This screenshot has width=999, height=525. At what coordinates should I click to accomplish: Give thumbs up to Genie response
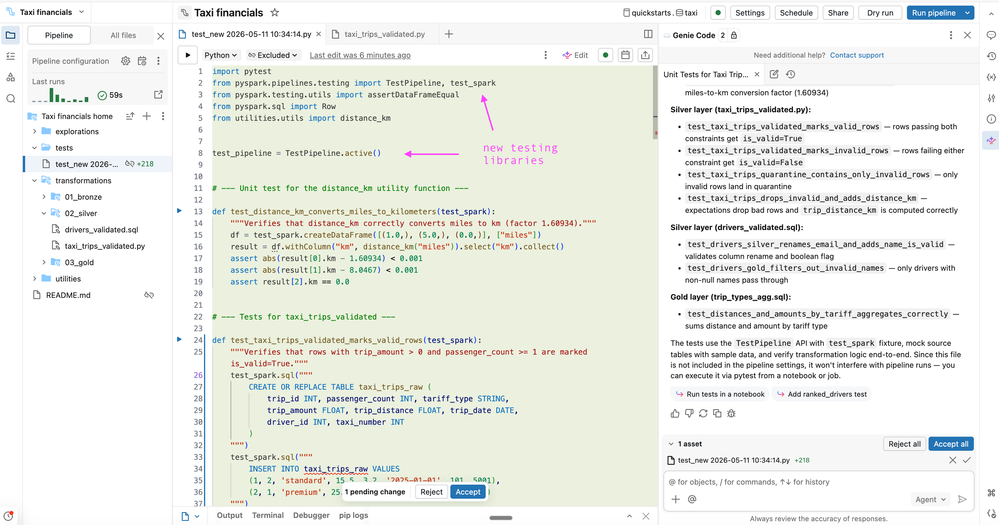[x=675, y=414]
